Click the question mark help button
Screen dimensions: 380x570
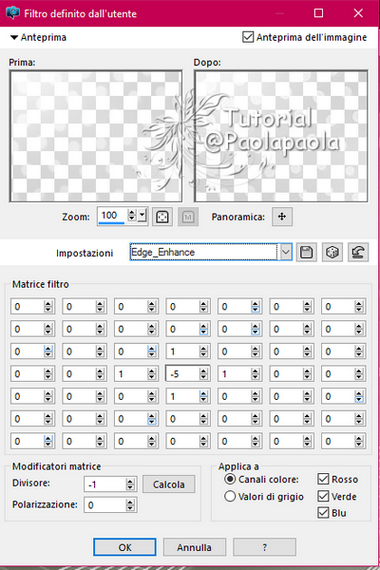tap(264, 547)
